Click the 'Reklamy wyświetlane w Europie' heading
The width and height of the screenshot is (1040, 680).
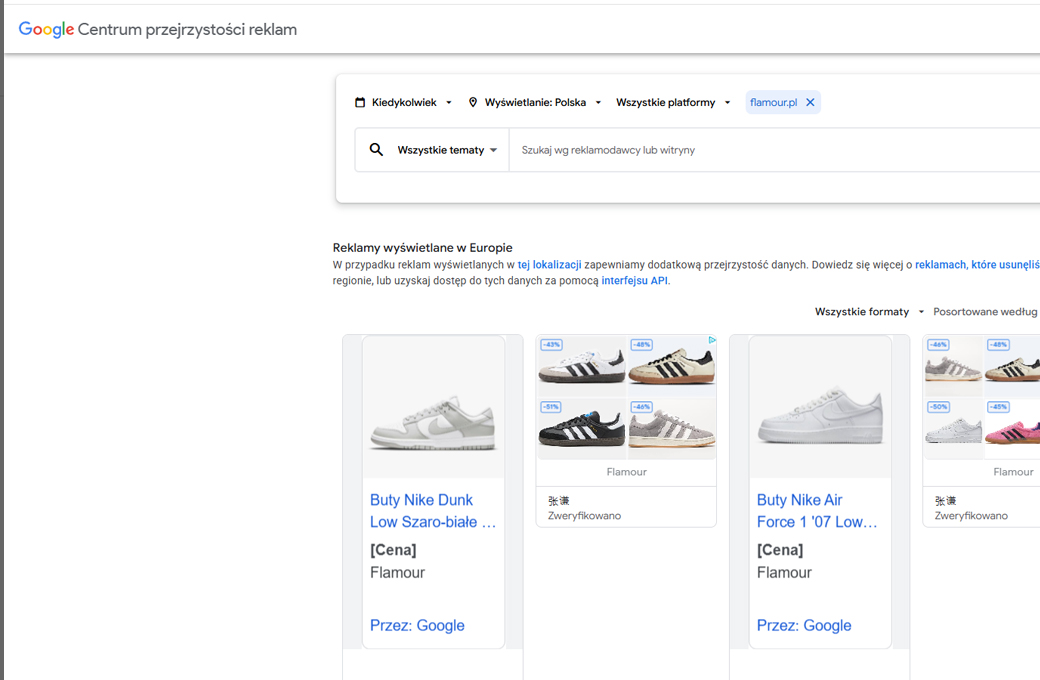coord(422,247)
